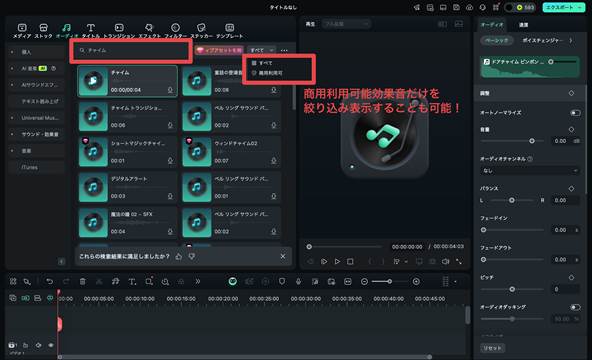Screen dimensions: 592x360
Task: Select the すべて option in filter popup
Action: pyautogui.click(x=262, y=63)
